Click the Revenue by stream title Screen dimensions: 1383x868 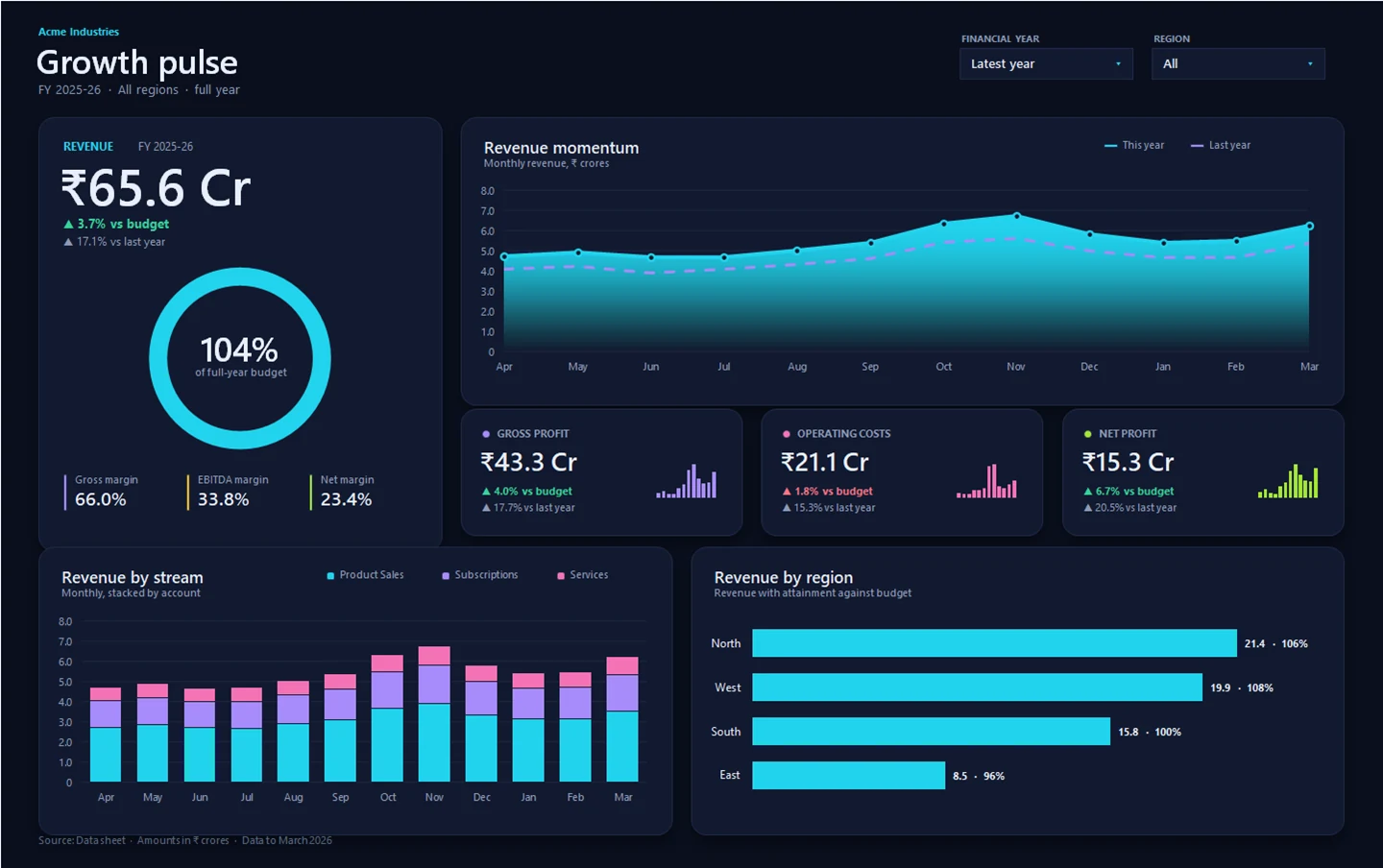pyautogui.click(x=133, y=577)
